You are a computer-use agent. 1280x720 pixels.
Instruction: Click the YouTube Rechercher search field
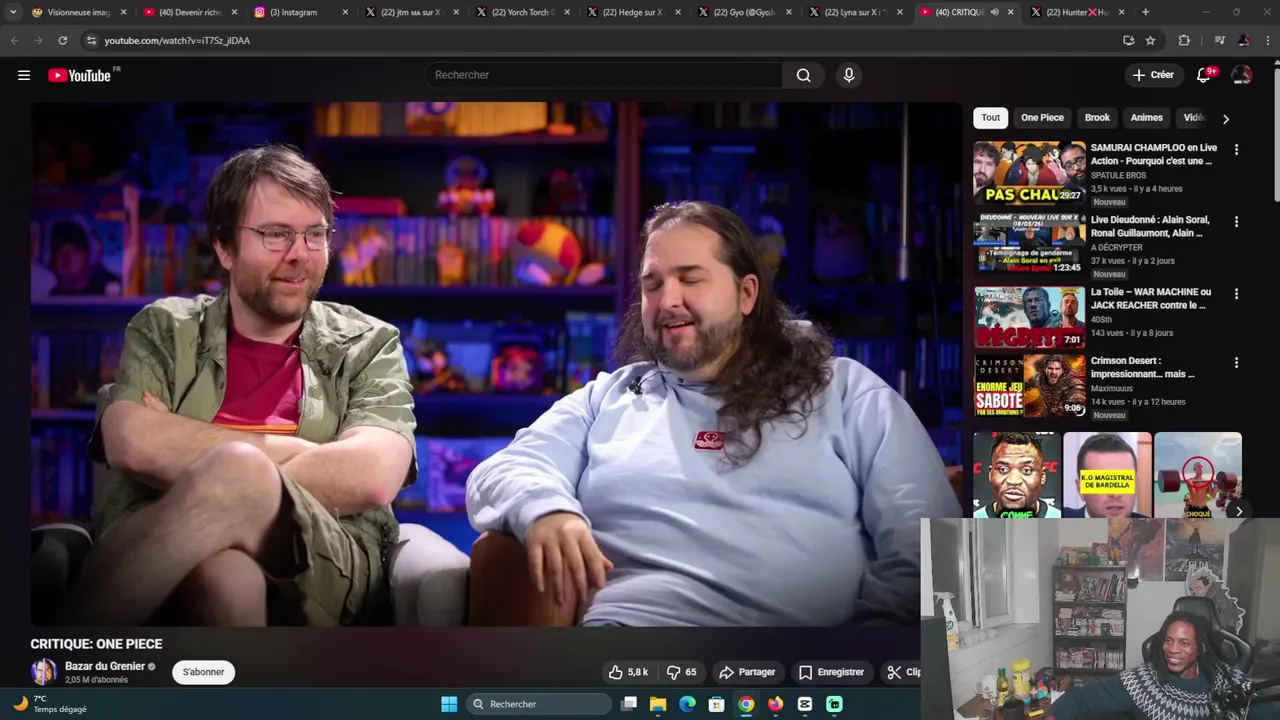(x=604, y=75)
